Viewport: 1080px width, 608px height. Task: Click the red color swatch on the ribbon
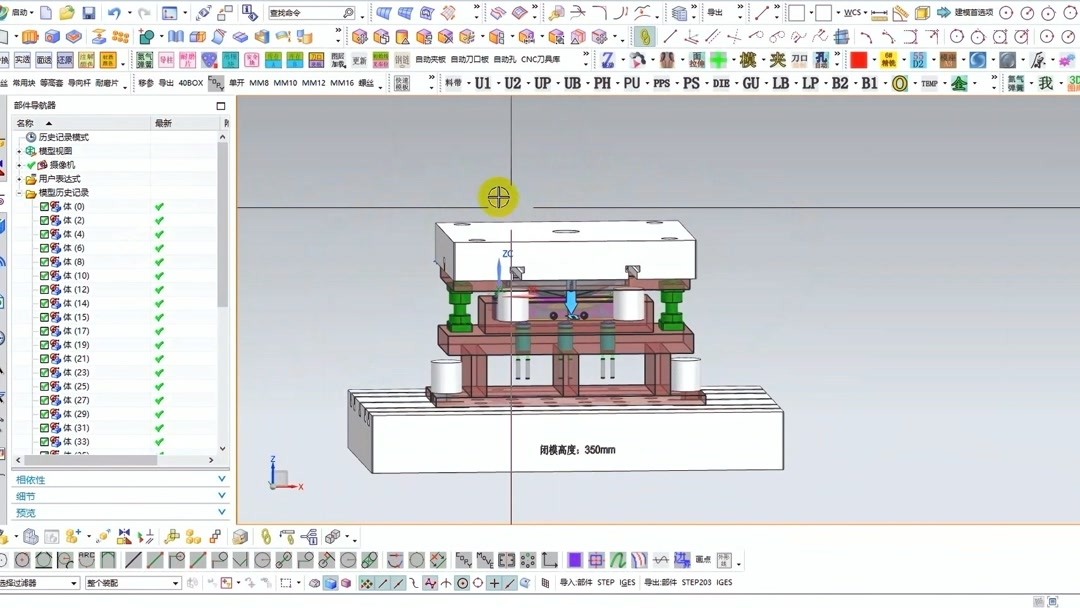coord(858,60)
